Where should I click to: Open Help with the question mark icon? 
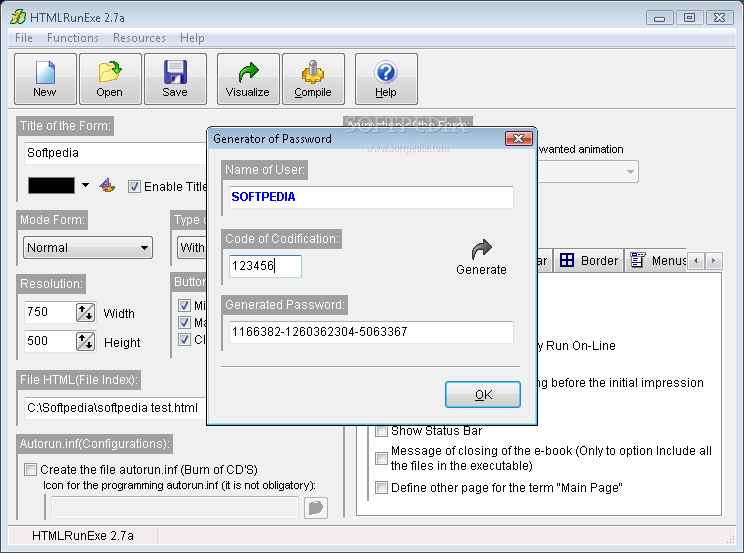point(386,73)
